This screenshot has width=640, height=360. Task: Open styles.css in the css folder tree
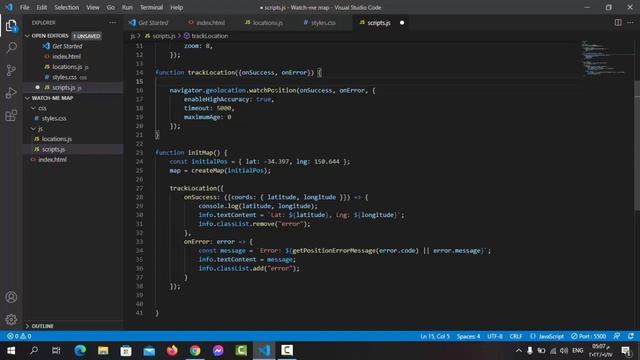tap(54, 118)
